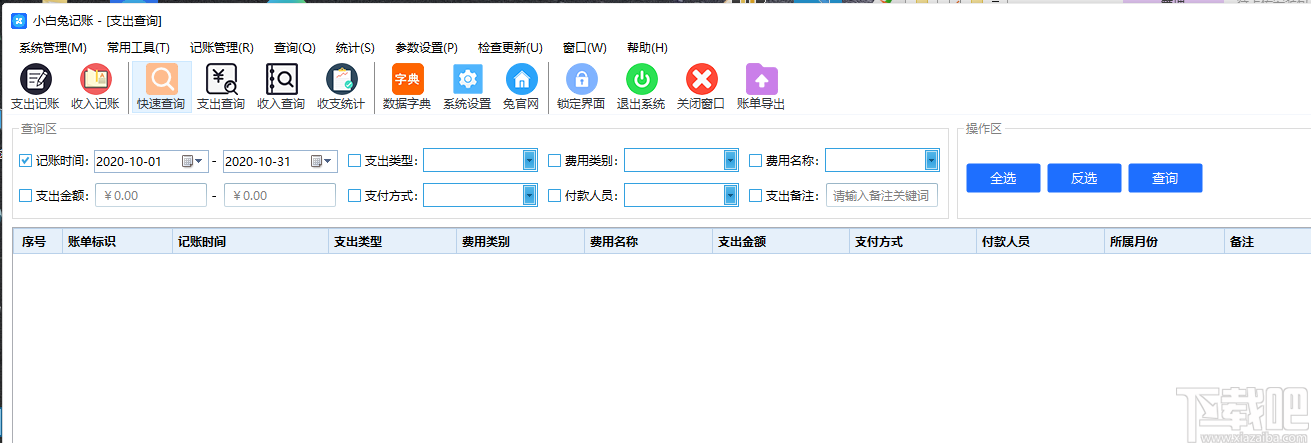1311x443 pixels.
Task: Toggle the 记账时间 checkbox
Action: pos(26,160)
